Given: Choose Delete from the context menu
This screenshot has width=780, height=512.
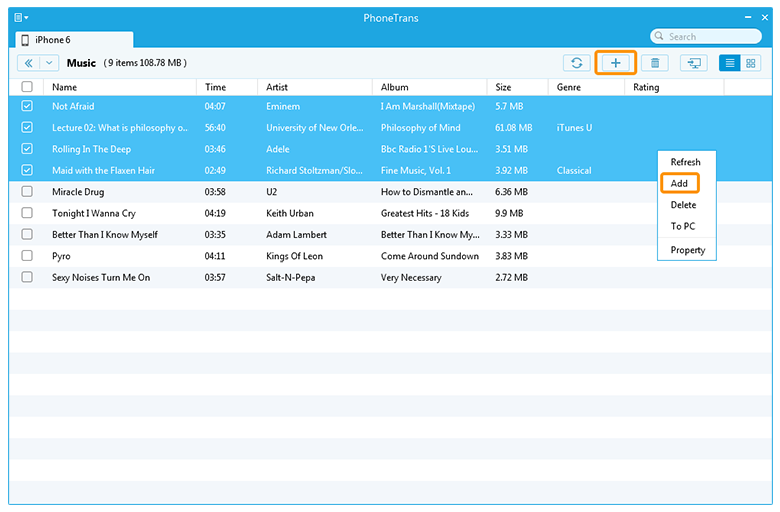Looking at the screenshot, I should click(x=683, y=205).
